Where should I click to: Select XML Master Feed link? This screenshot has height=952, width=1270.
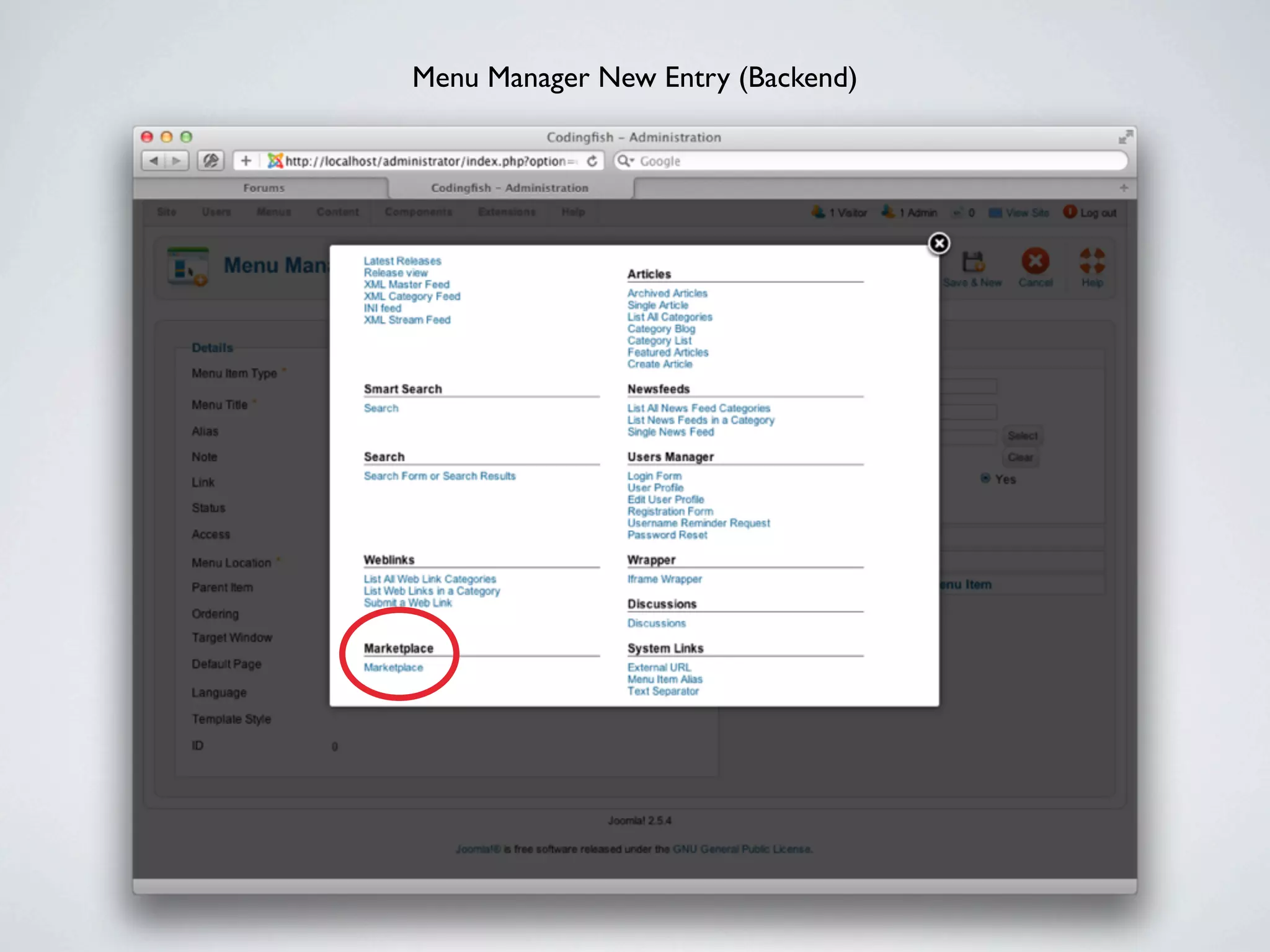(407, 284)
